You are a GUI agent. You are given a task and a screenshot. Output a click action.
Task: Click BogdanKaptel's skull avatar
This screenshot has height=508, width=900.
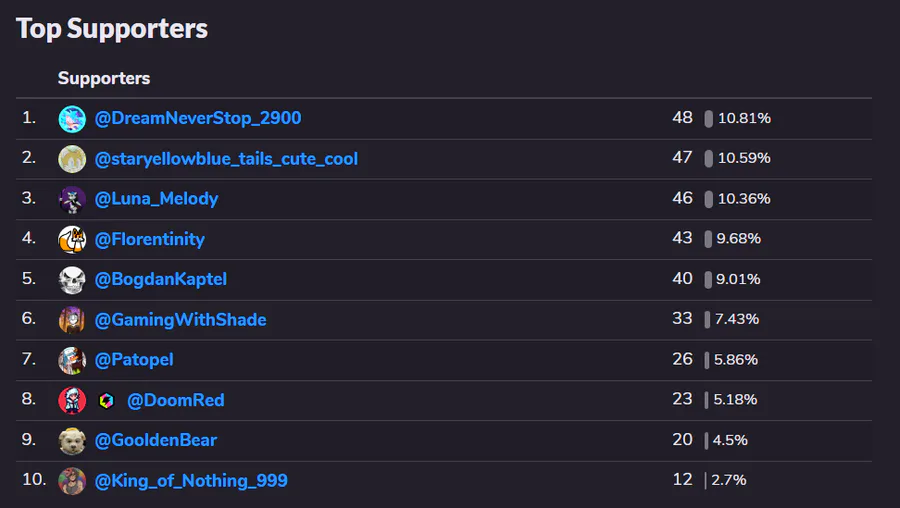pyautogui.click(x=72, y=280)
